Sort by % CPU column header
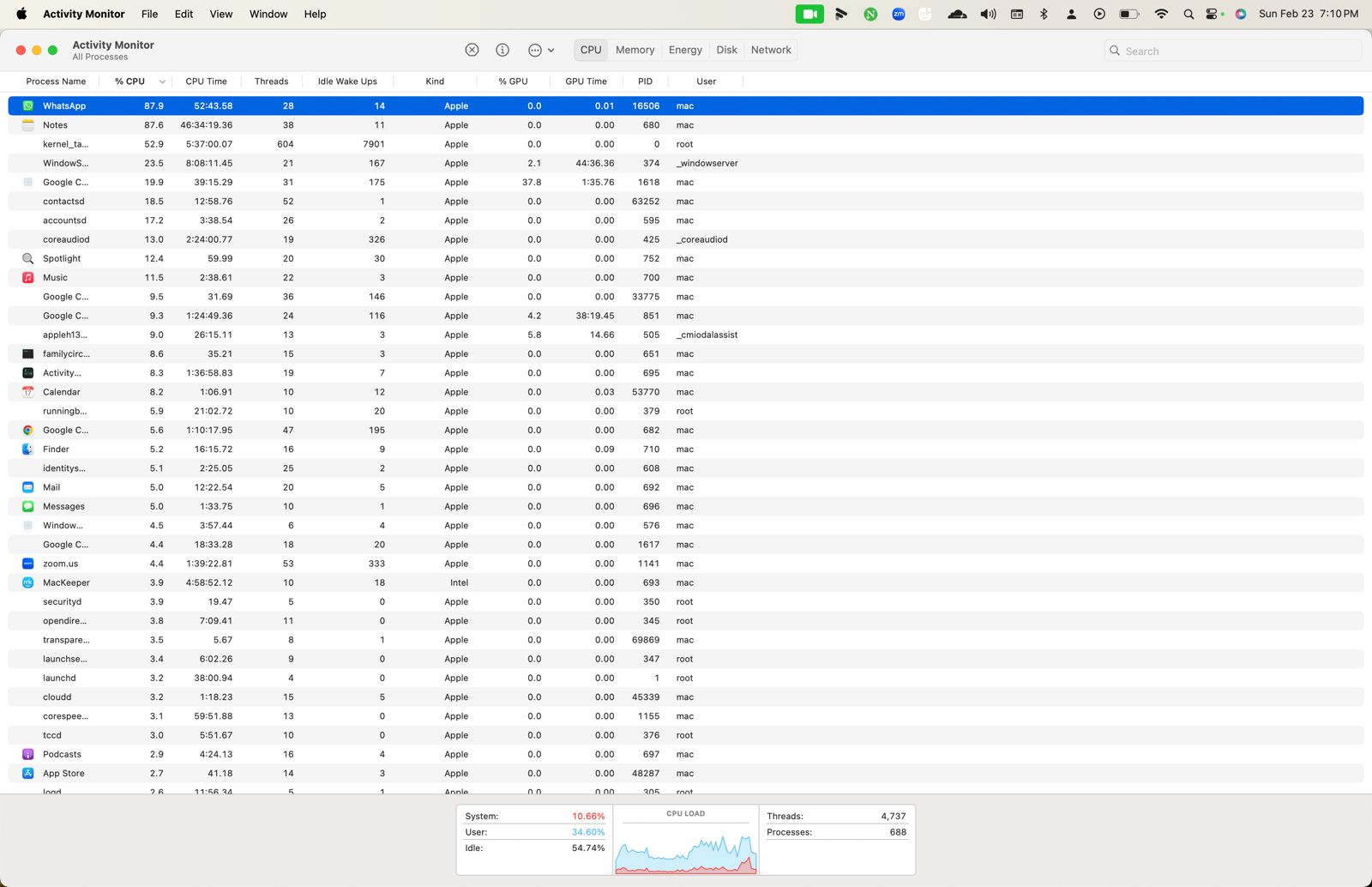The height and width of the screenshot is (887, 1372). [x=134, y=81]
